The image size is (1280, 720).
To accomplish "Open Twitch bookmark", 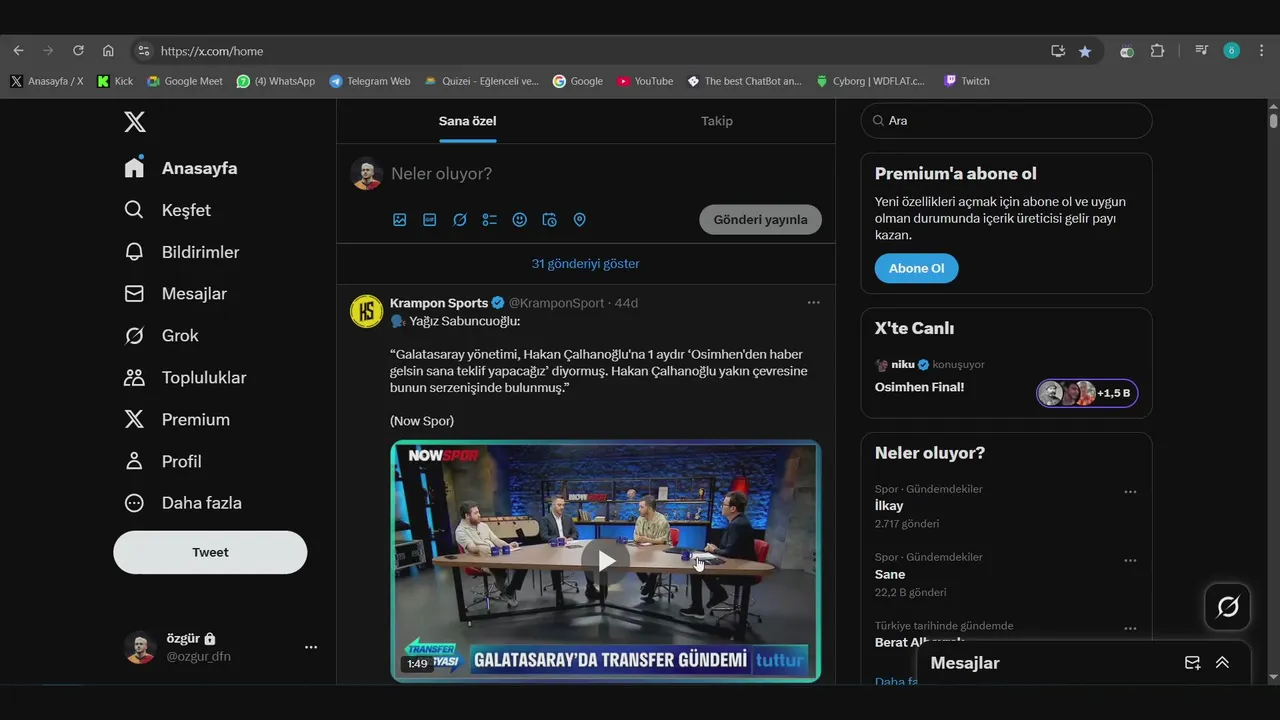I will [x=967, y=81].
